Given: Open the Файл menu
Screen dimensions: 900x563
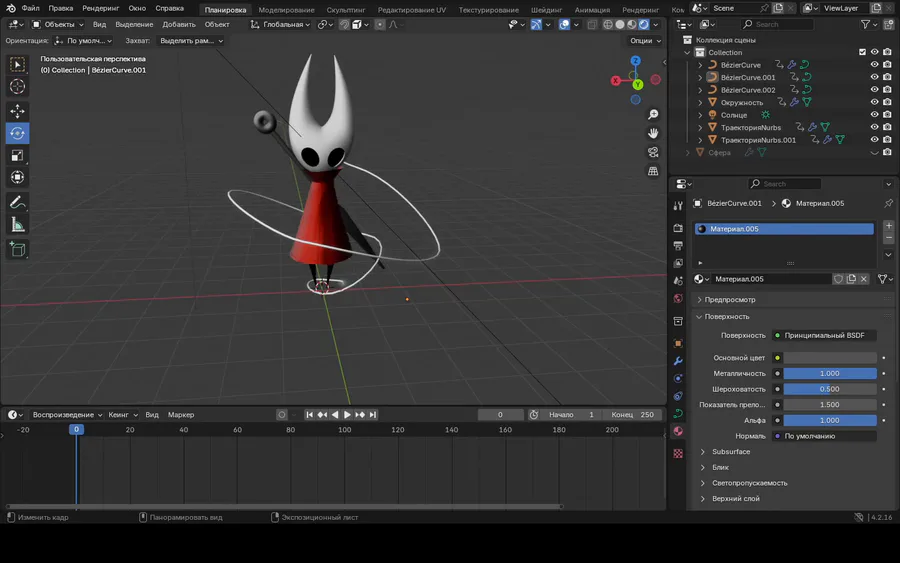Looking at the screenshot, I should click(x=30, y=8).
